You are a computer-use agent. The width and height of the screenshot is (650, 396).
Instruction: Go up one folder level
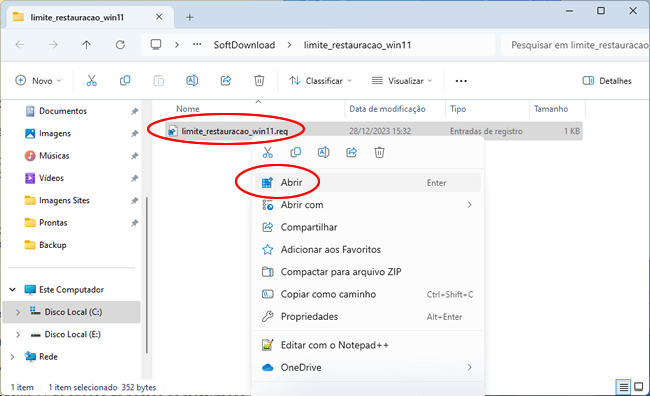click(86, 45)
